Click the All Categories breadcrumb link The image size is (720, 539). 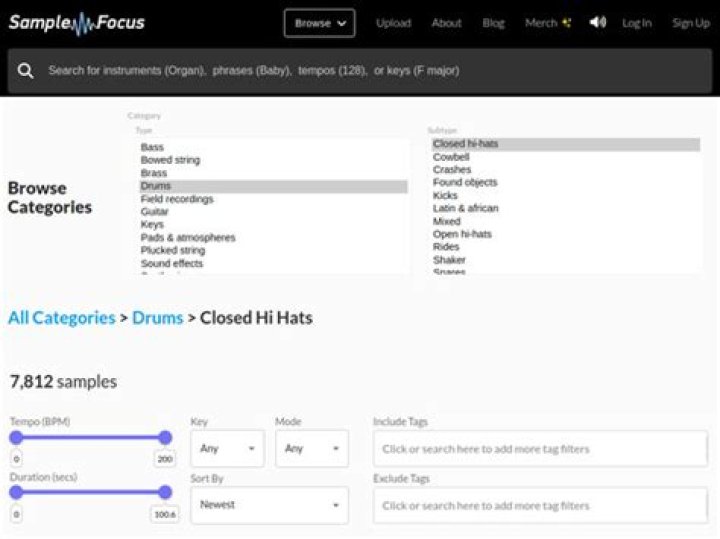click(62, 318)
